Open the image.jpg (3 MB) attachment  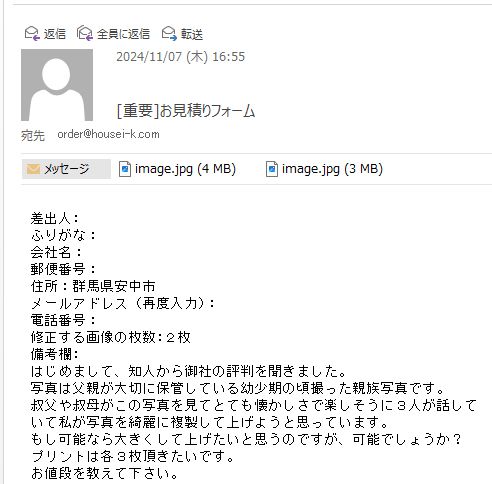(x=324, y=169)
